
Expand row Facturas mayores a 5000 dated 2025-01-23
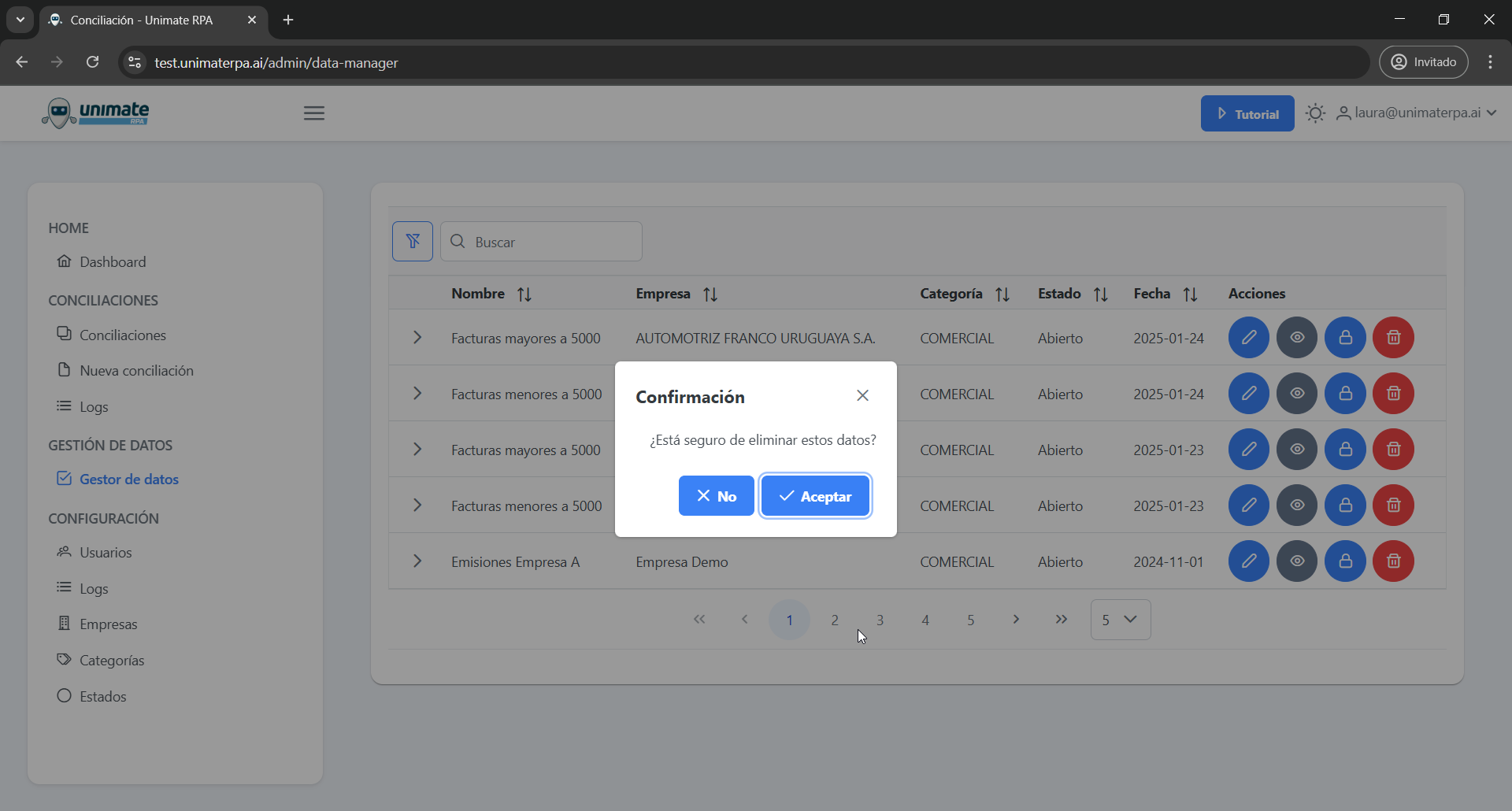tap(417, 450)
